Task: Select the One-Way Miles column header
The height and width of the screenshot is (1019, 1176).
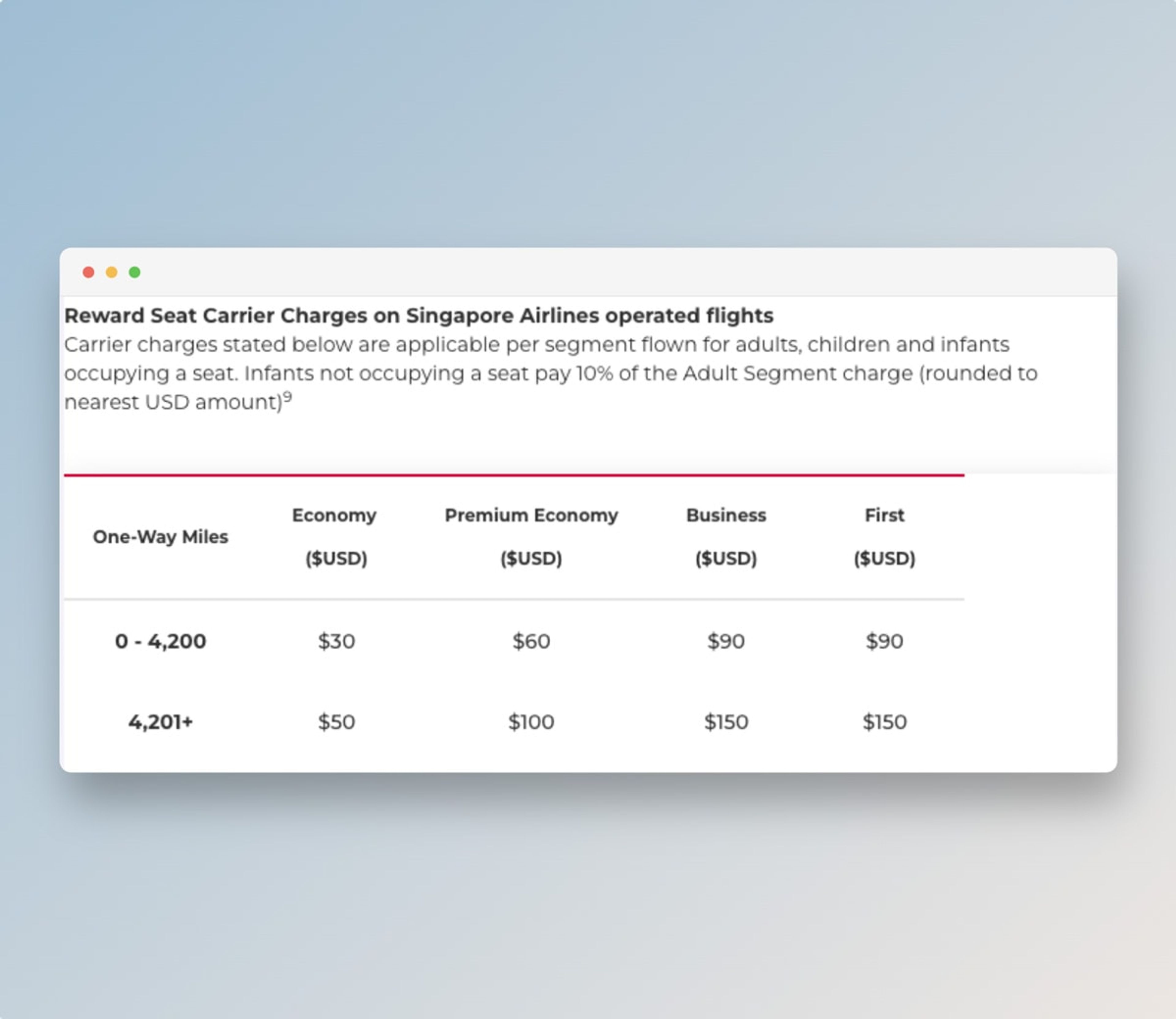Action: point(160,537)
